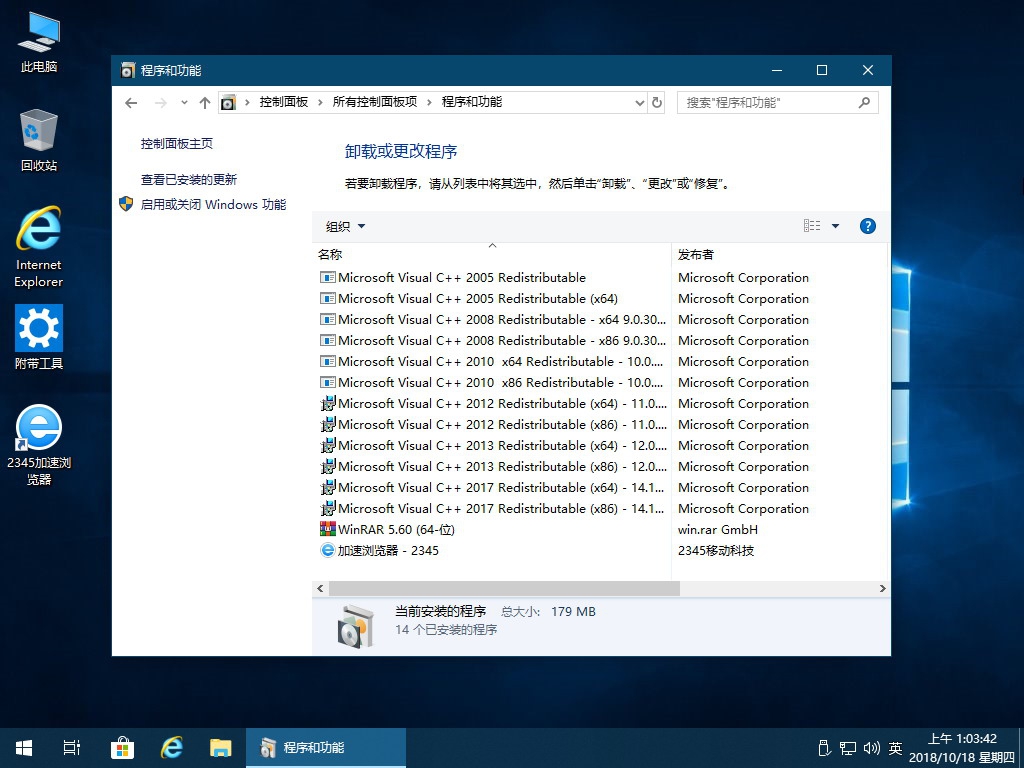Click the WinRAR 5.60 program icon
The width and height of the screenshot is (1024, 768).
pyautogui.click(x=328, y=529)
